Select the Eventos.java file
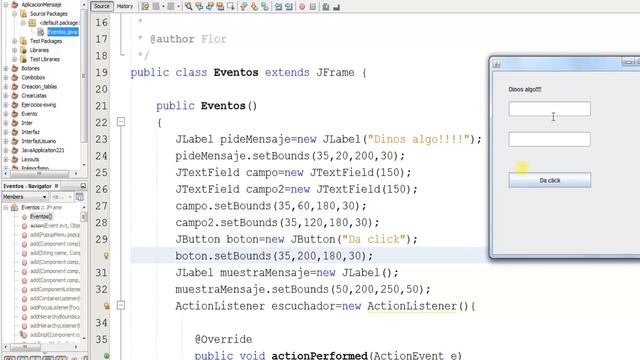The height and width of the screenshot is (360, 640). 62,32
